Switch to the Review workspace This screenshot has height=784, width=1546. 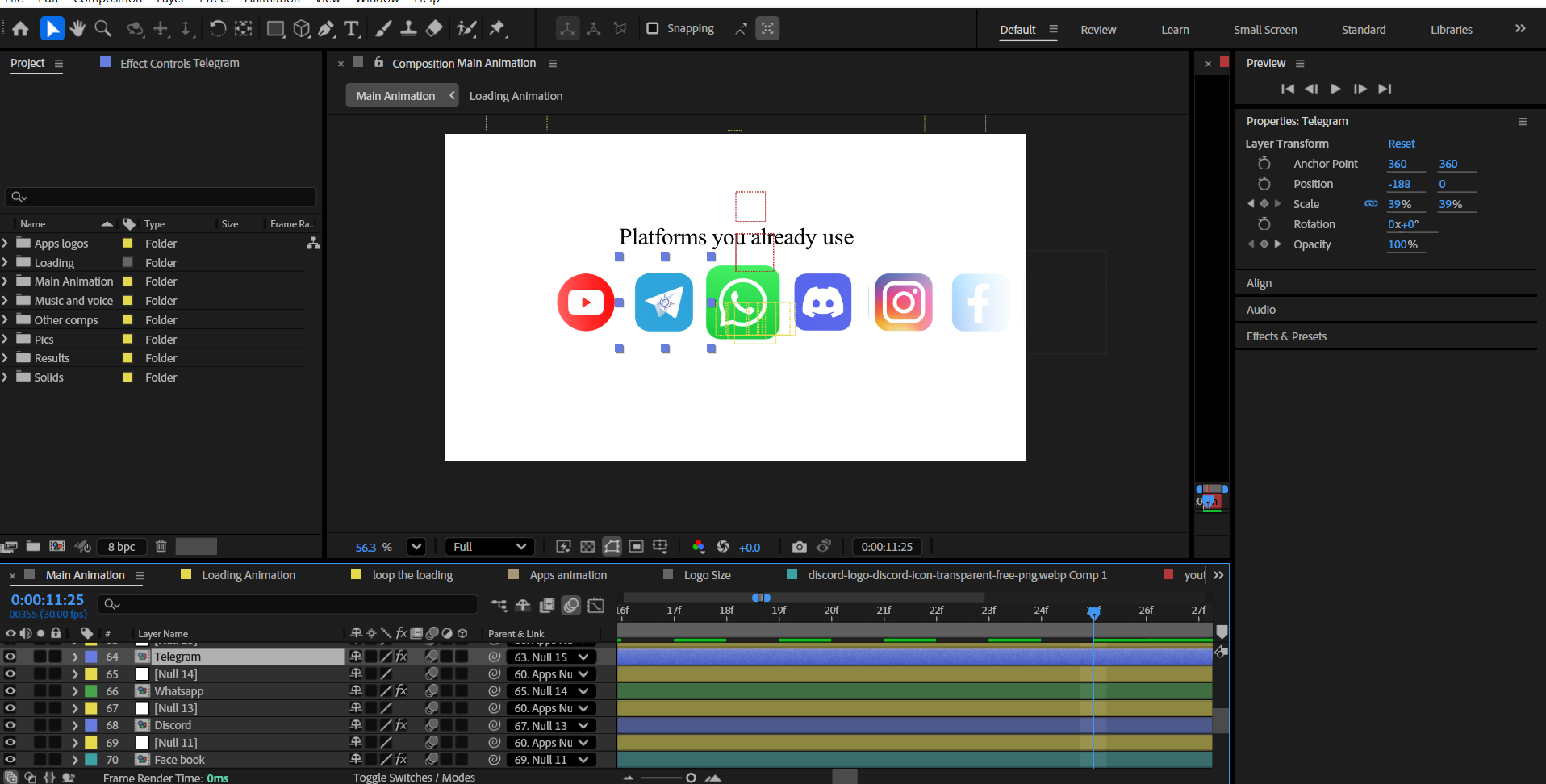coord(1098,30)
